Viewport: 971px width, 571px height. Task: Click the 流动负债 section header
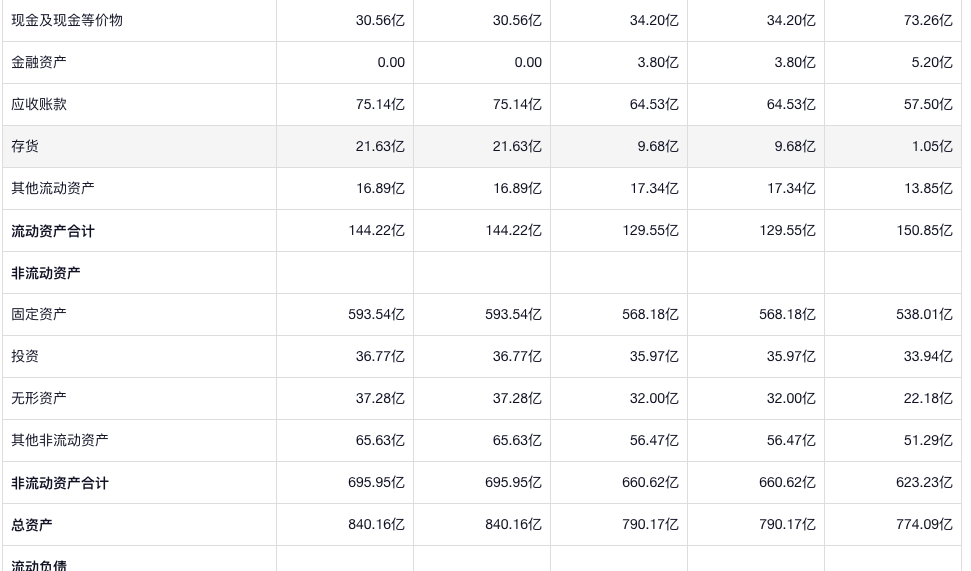coord(39,564)
